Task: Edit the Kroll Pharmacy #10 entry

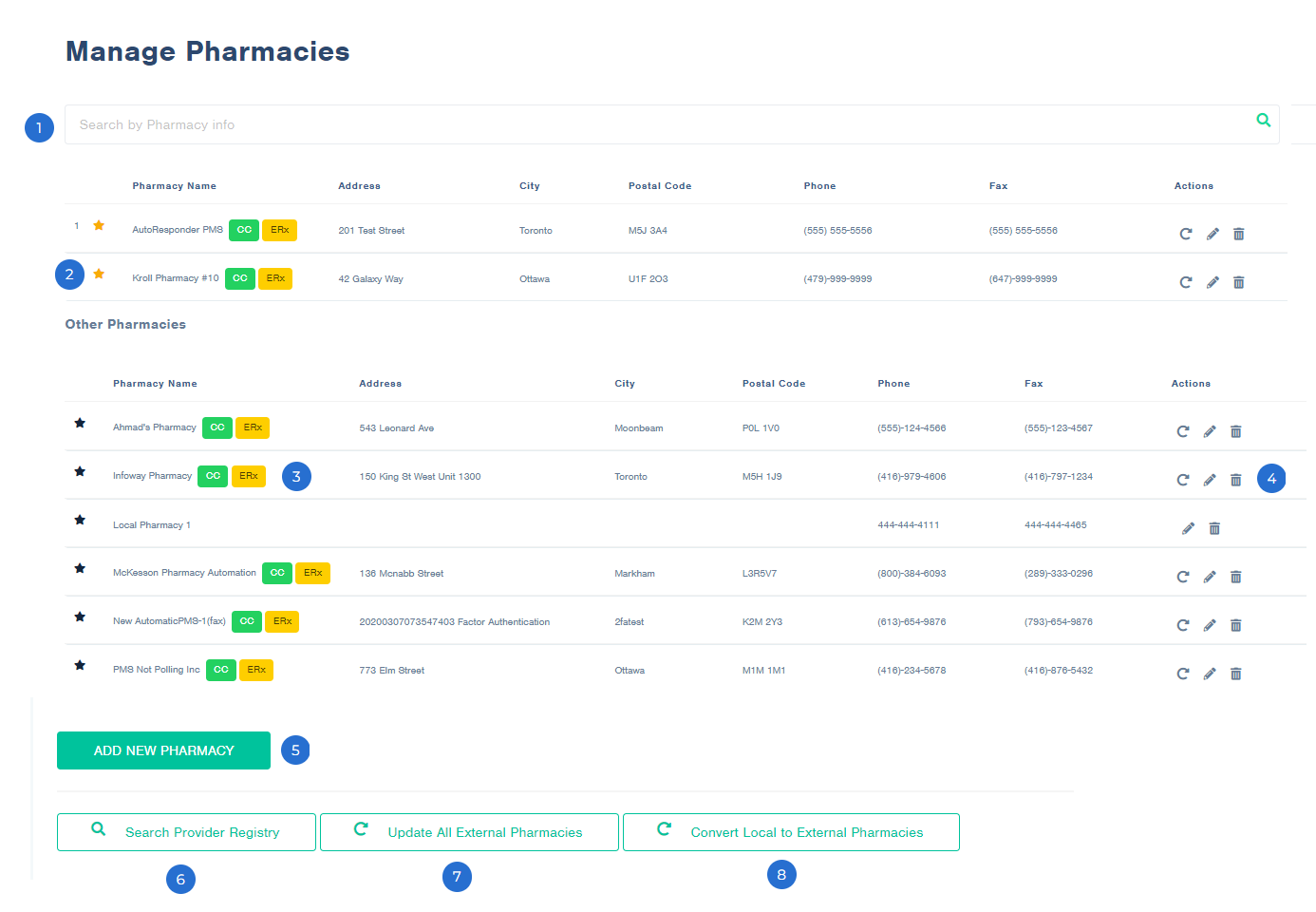Action: (x=1213, y=282)
